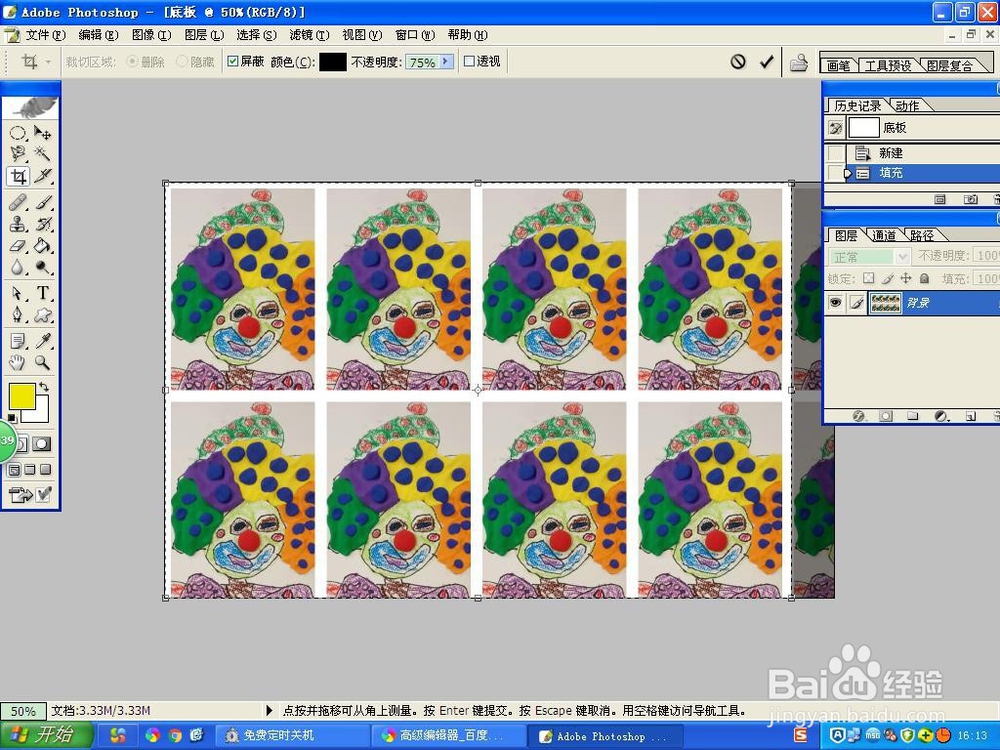Toggle history brush source for 底板 snapshot

click(x=835, y=128)
